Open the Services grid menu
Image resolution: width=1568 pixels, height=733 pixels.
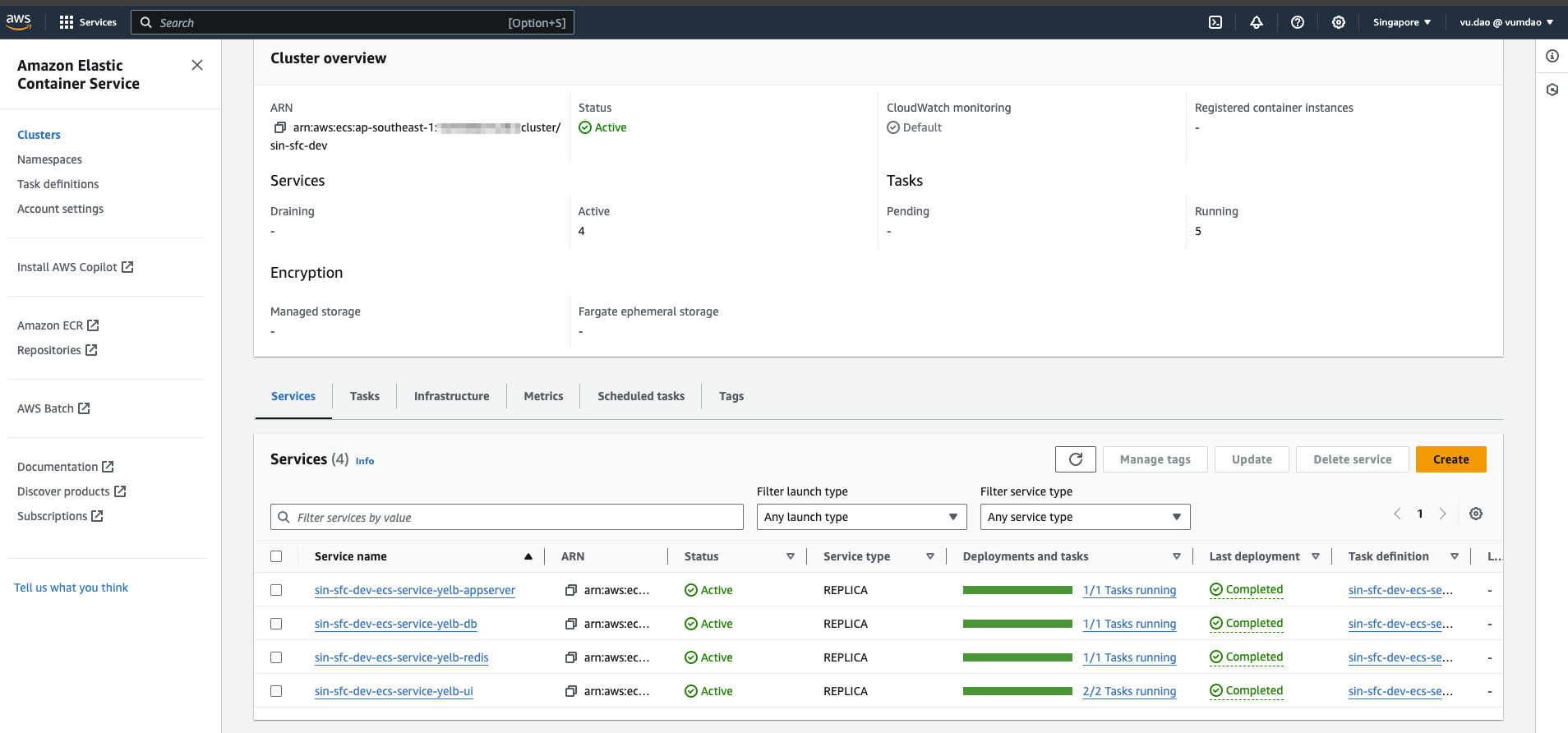pyautogui.click(x=88, y=22)
